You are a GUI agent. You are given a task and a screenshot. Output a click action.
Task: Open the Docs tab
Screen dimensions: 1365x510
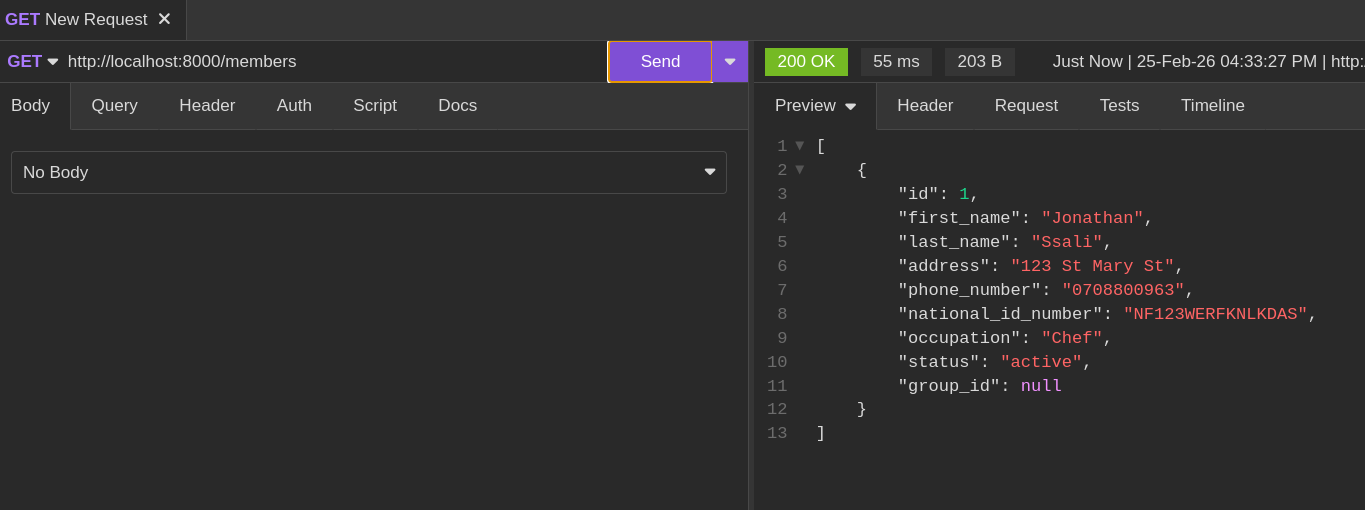click(x=457, y=106)
